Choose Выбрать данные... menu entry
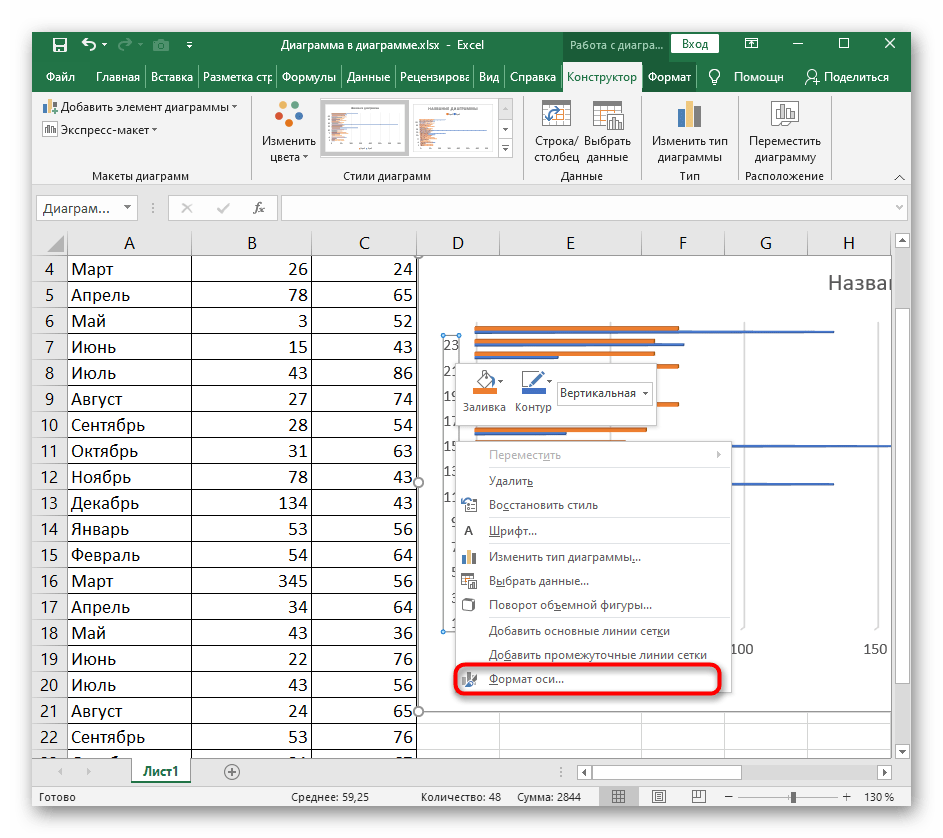The image size is (943, 838). coord(593,581)
